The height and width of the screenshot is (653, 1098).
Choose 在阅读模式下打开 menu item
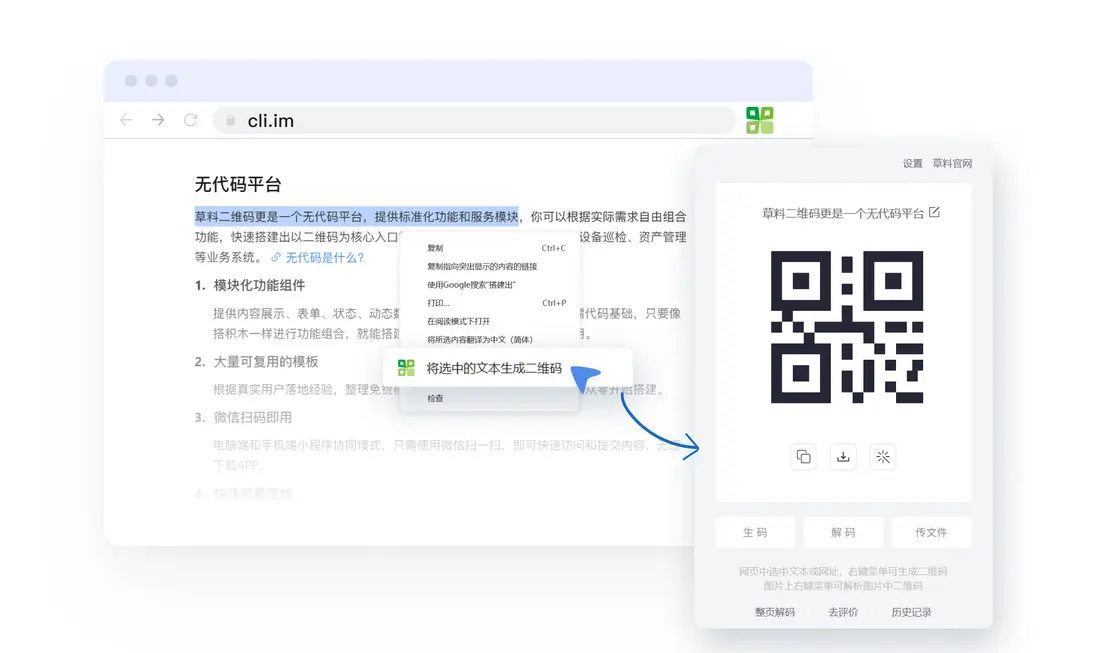(489, 321)
